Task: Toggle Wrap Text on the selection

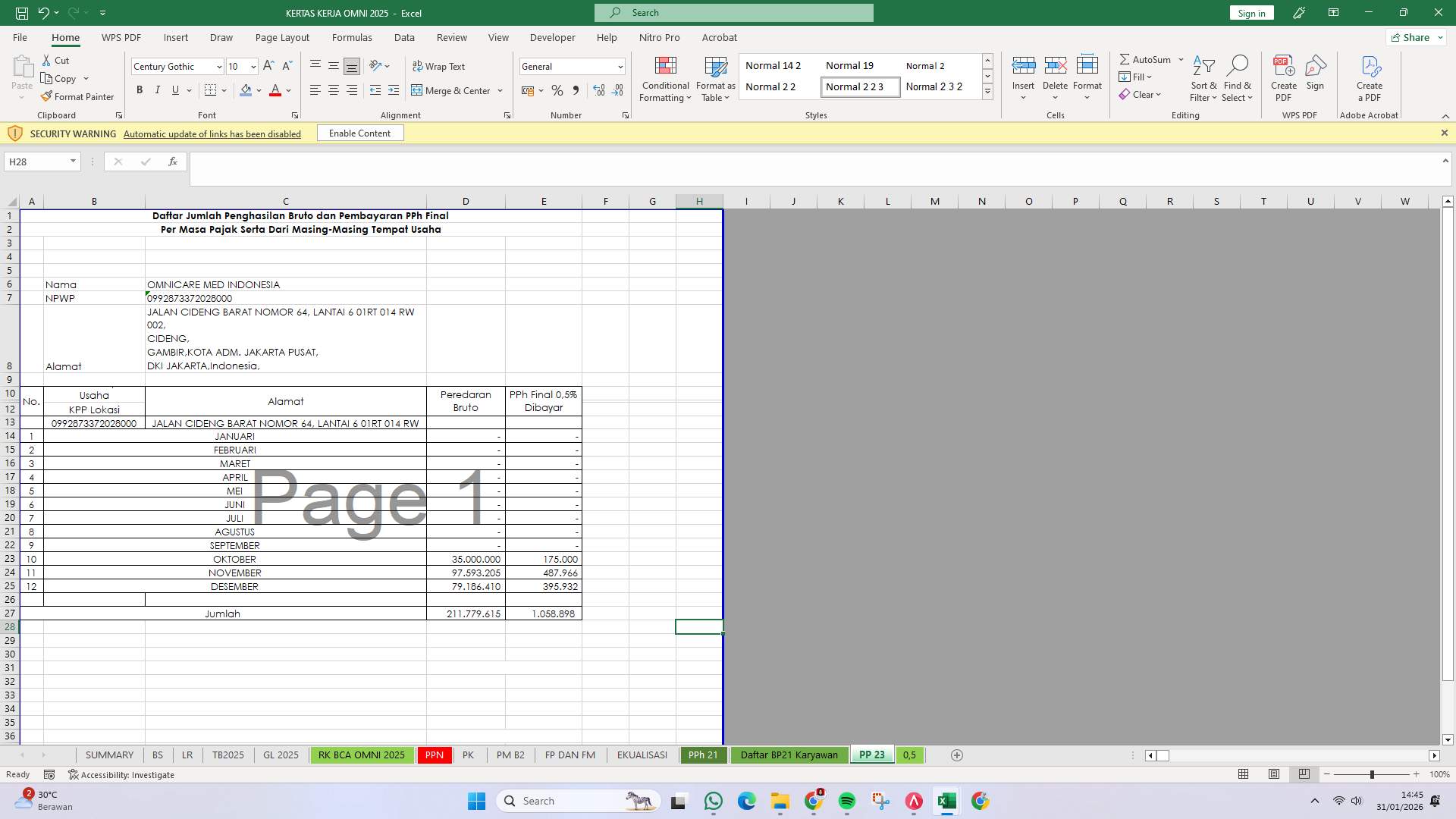Action: [440, 66]
